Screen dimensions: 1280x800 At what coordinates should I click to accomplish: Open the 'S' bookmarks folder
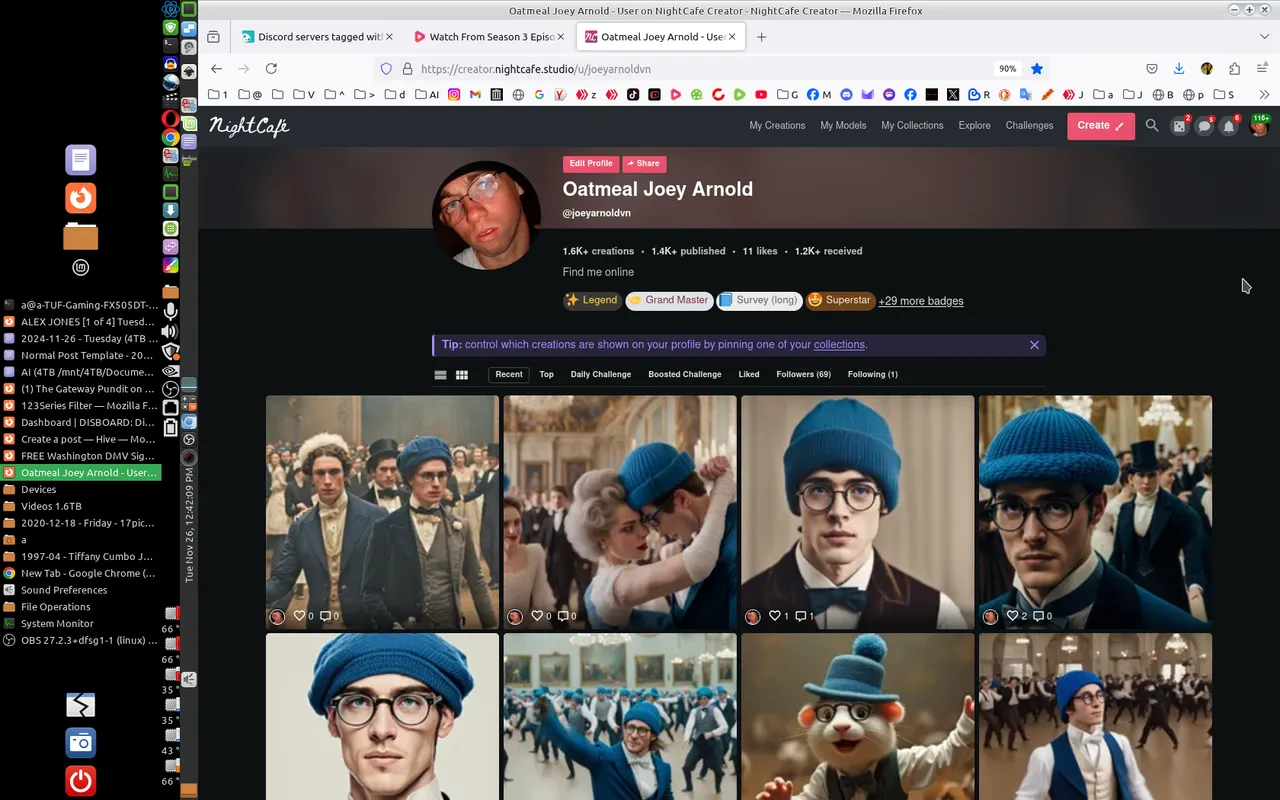click(x=1224, y=95)
